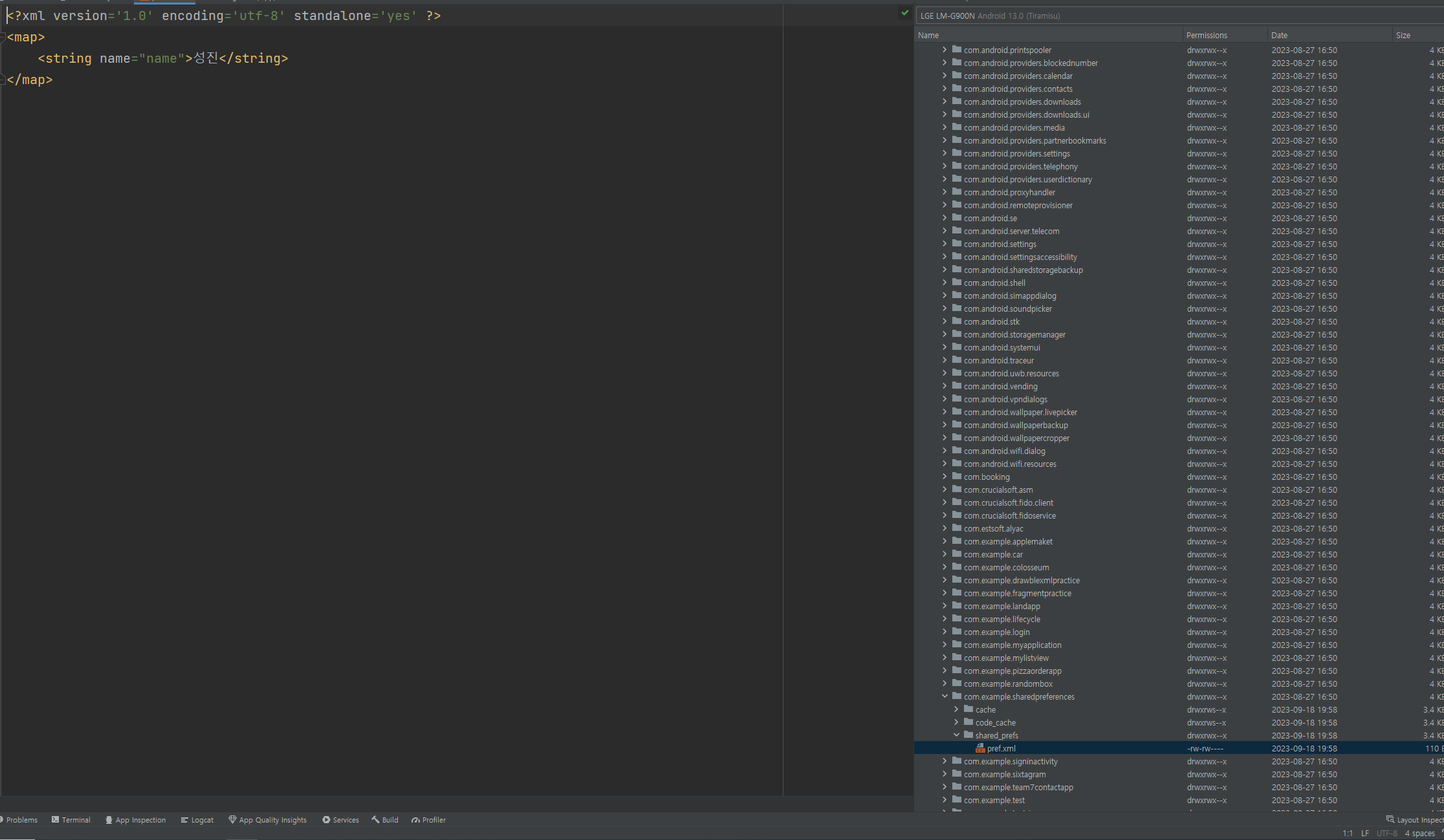Open the LGE LM-G900N device dropdown
The image size is (1444, 840).
tap(1179, 16)
